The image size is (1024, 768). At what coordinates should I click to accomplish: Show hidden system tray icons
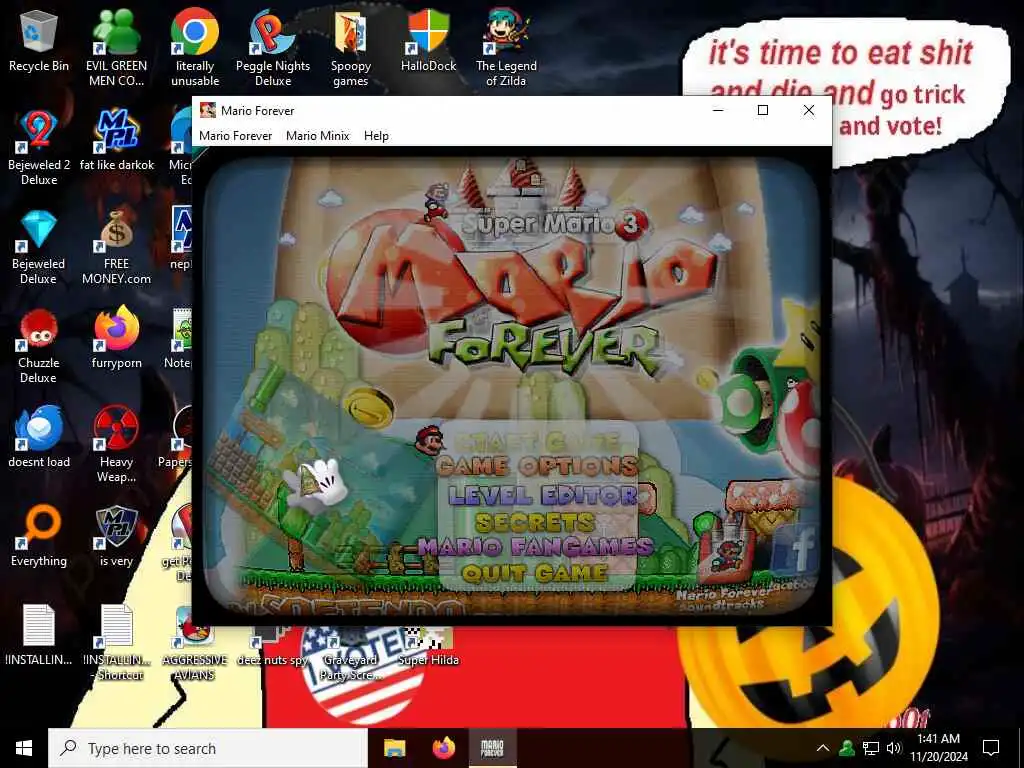pyautogui.click(x=823, y=748)
